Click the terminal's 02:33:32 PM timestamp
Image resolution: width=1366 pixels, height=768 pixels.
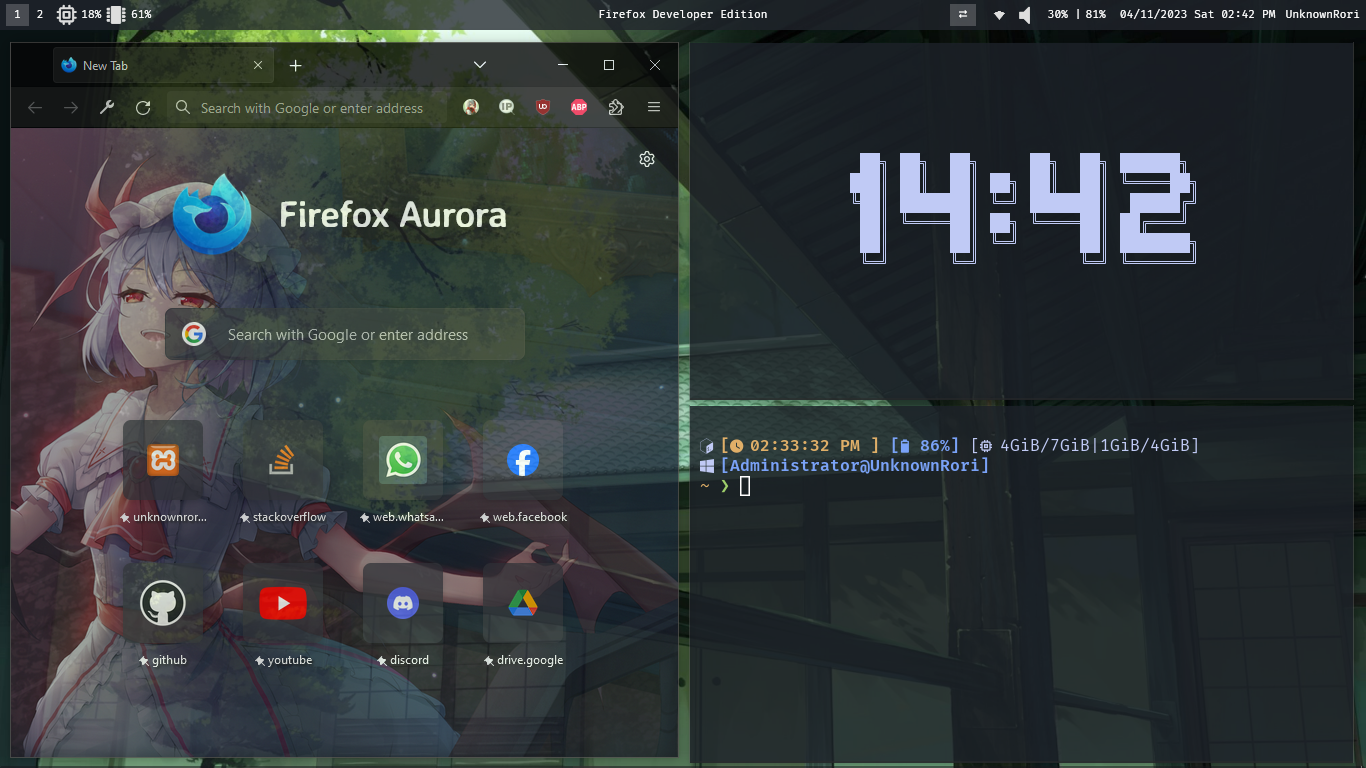click(805, 446)
